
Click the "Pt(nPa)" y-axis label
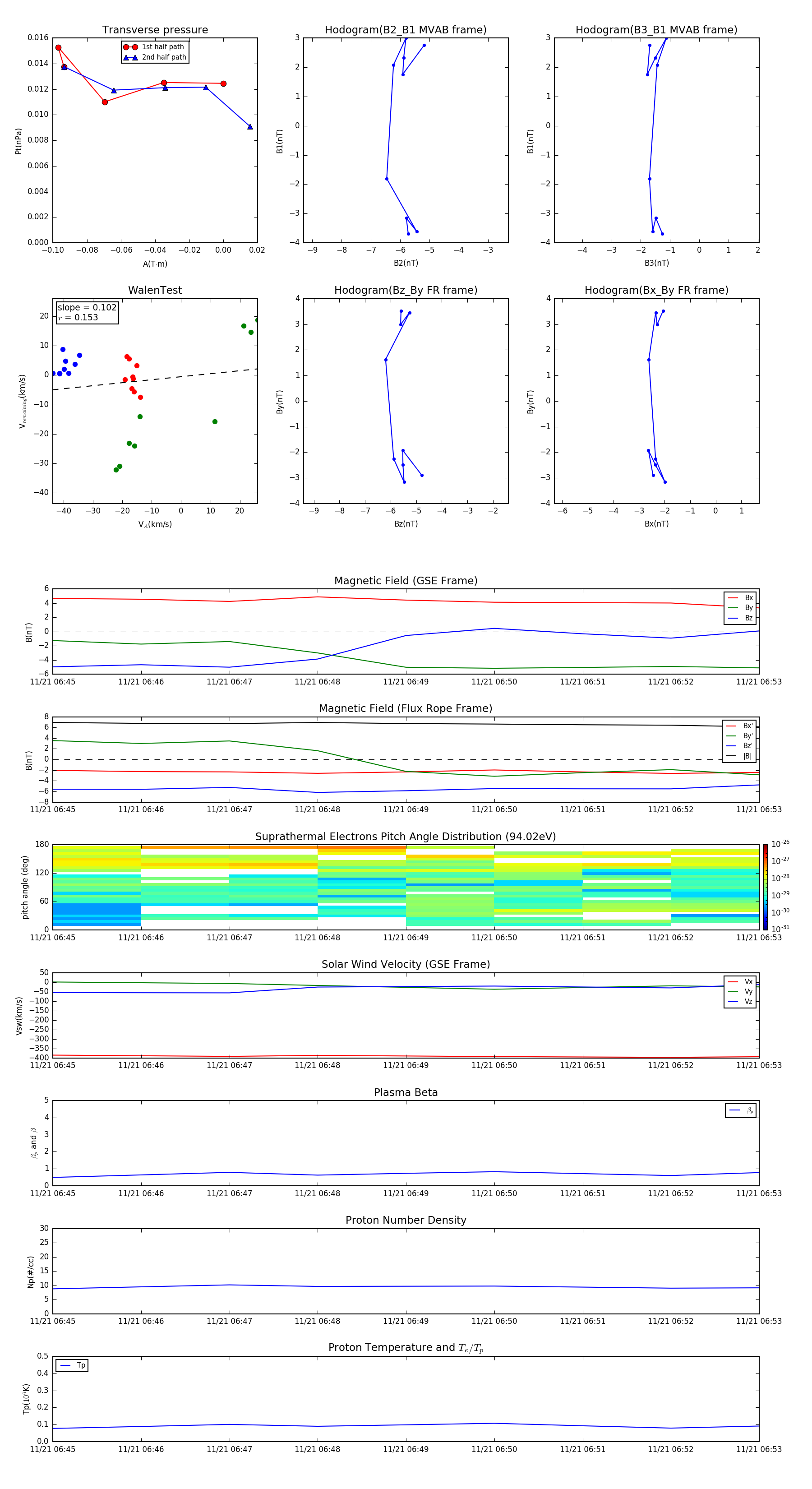[x=18, y=140]
